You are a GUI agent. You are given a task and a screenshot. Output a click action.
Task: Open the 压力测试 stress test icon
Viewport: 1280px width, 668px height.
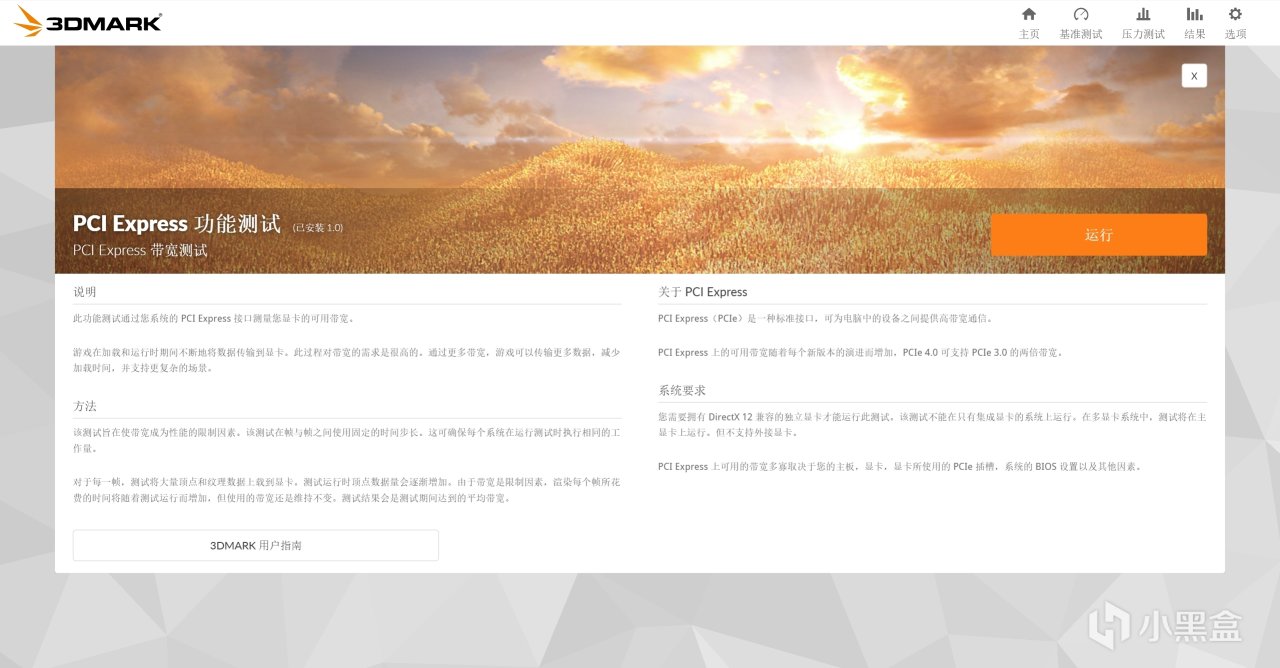pyautogui.click(x=1143, y=14)
